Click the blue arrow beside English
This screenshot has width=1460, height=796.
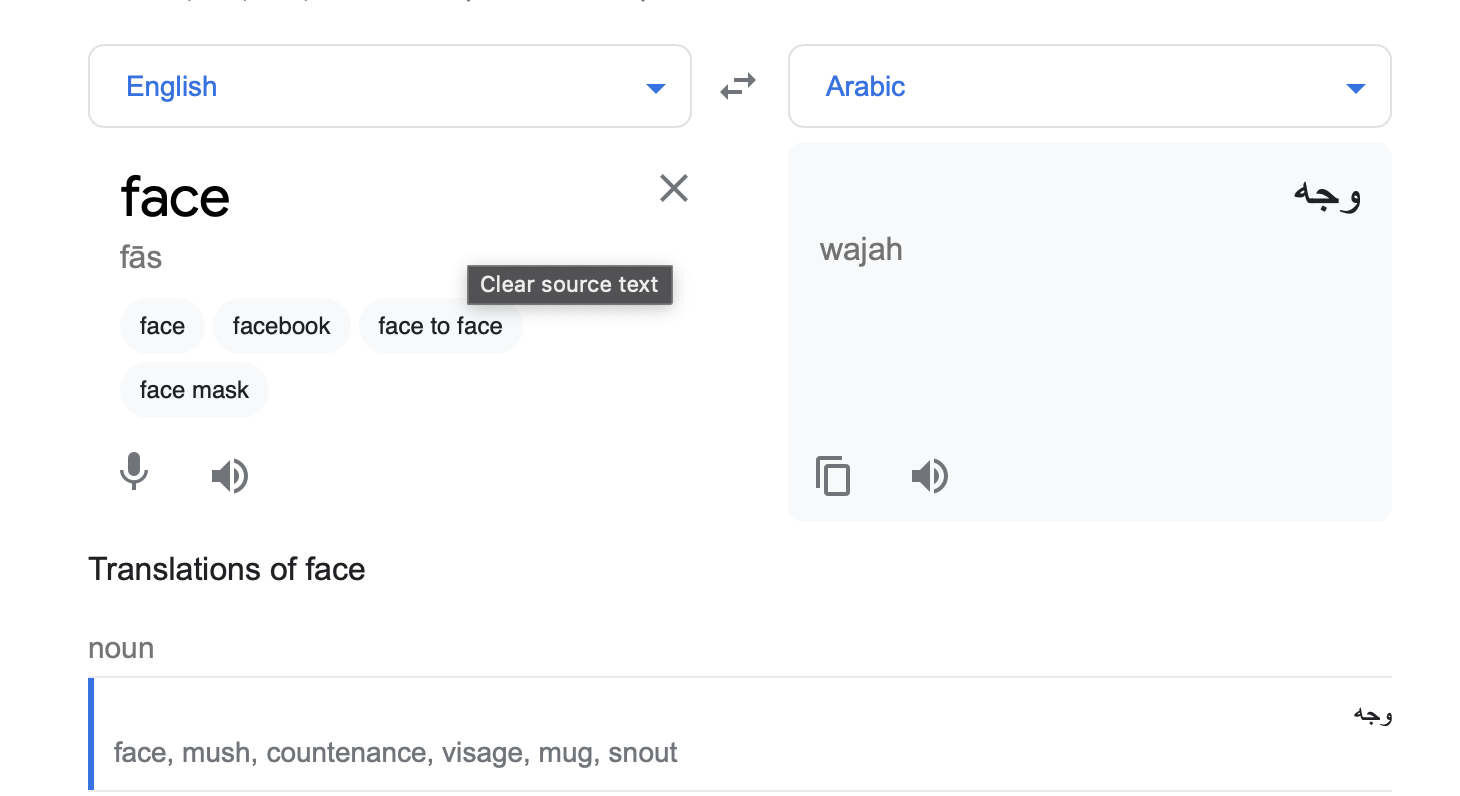tap(656, 89)
